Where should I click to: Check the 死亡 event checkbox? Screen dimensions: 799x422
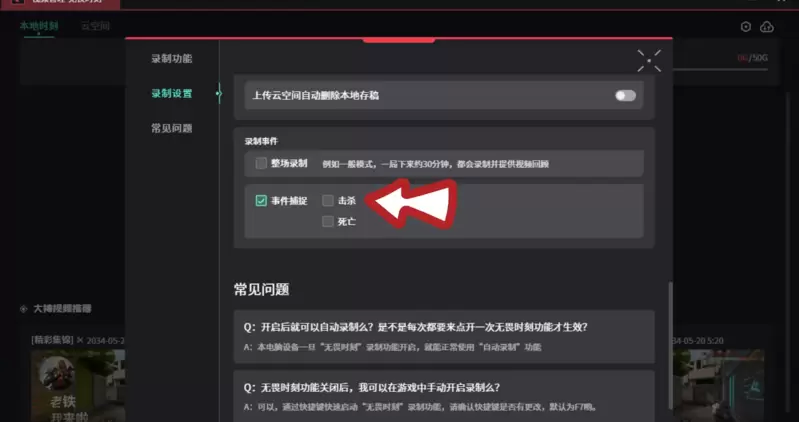(328, 221)
